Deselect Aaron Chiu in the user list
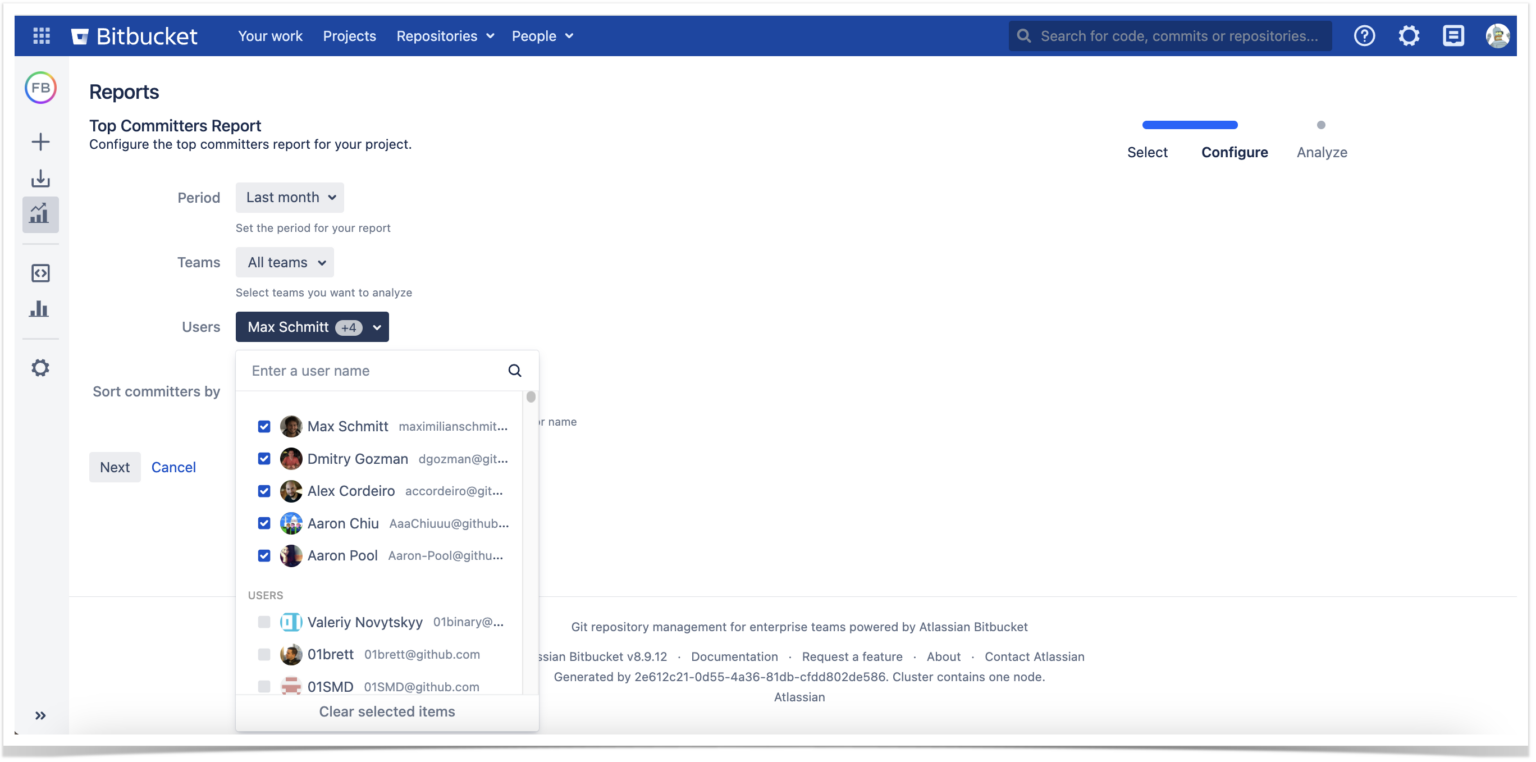 tap(264, 523)
